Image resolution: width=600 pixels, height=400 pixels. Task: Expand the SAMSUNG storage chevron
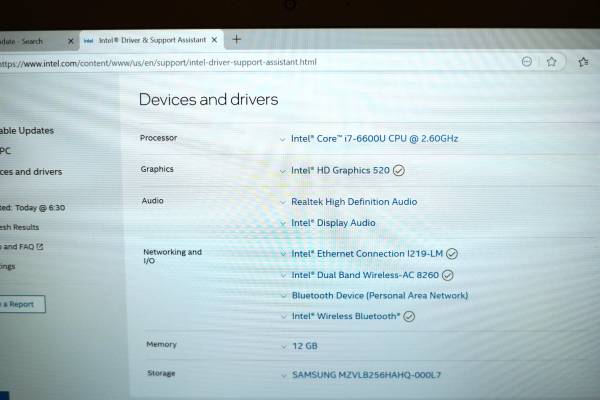pos(284,376)
